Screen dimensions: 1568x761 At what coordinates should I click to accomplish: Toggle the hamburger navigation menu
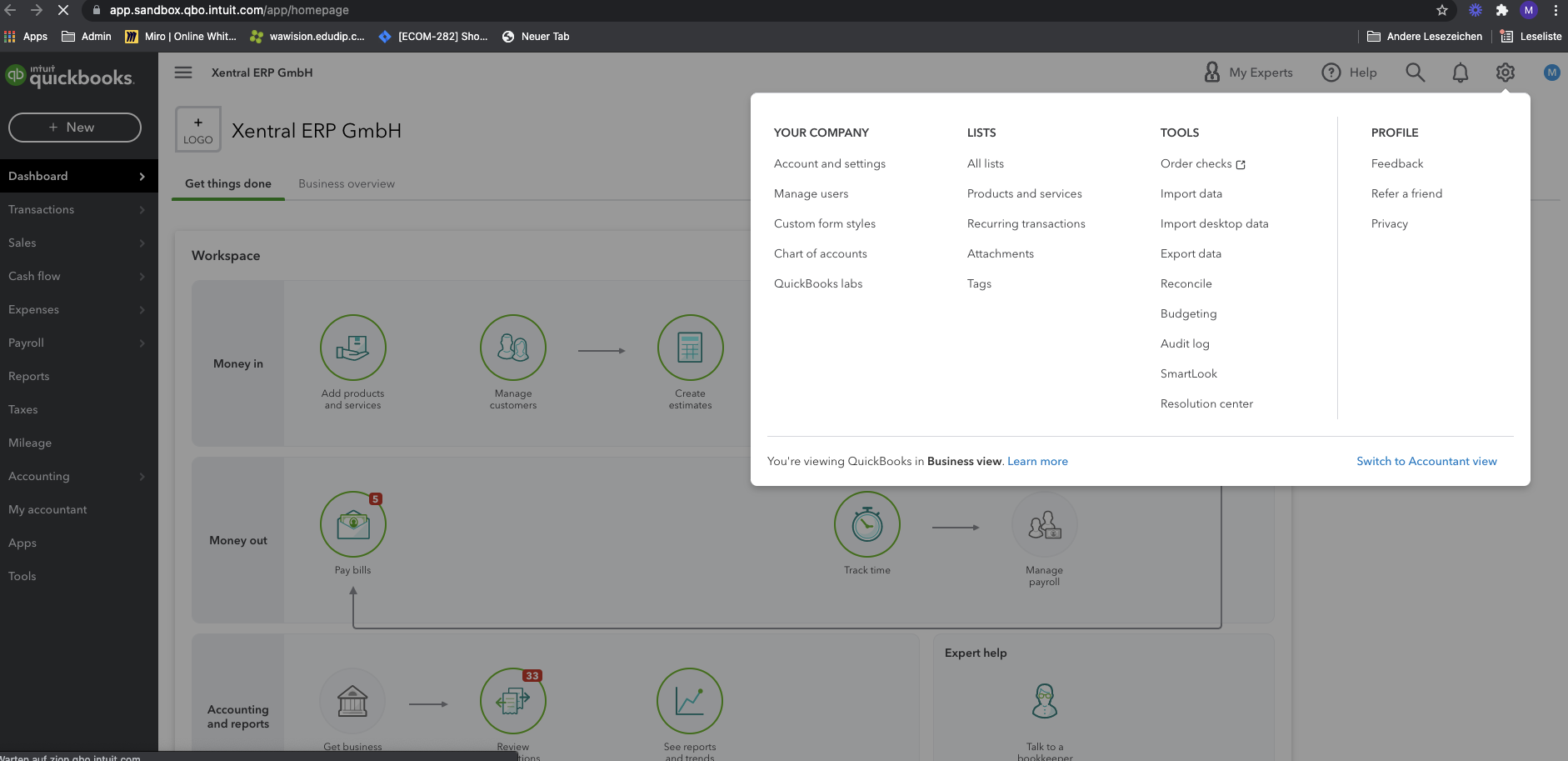click(183, 73)
